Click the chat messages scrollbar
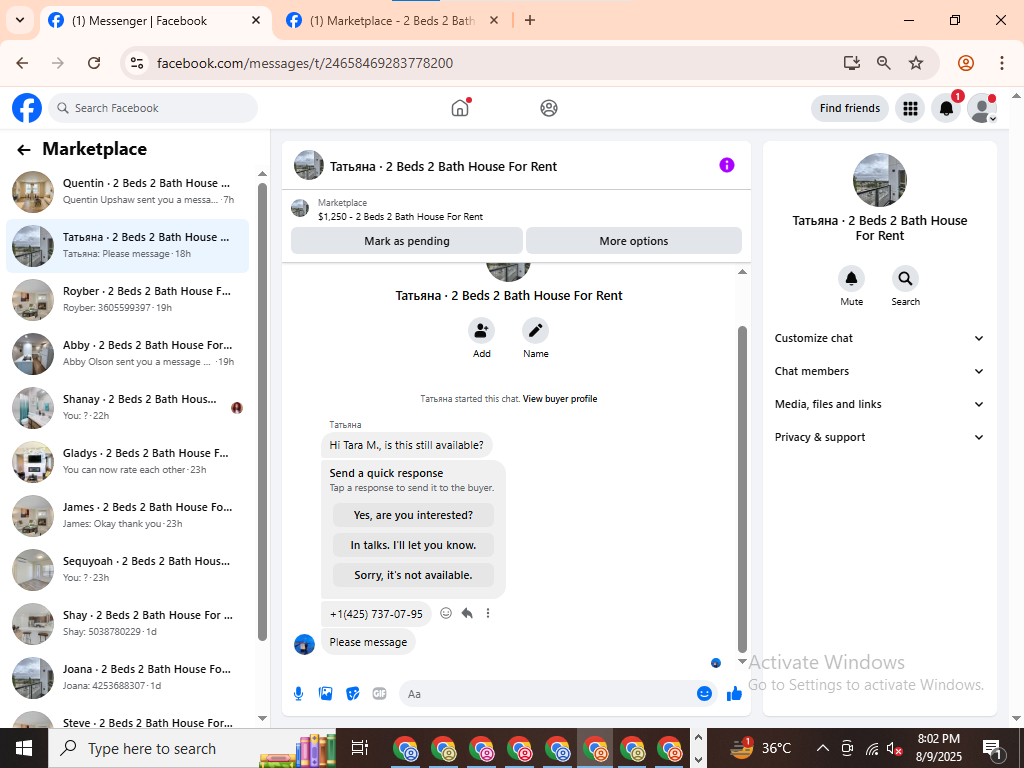 (742, 488)
